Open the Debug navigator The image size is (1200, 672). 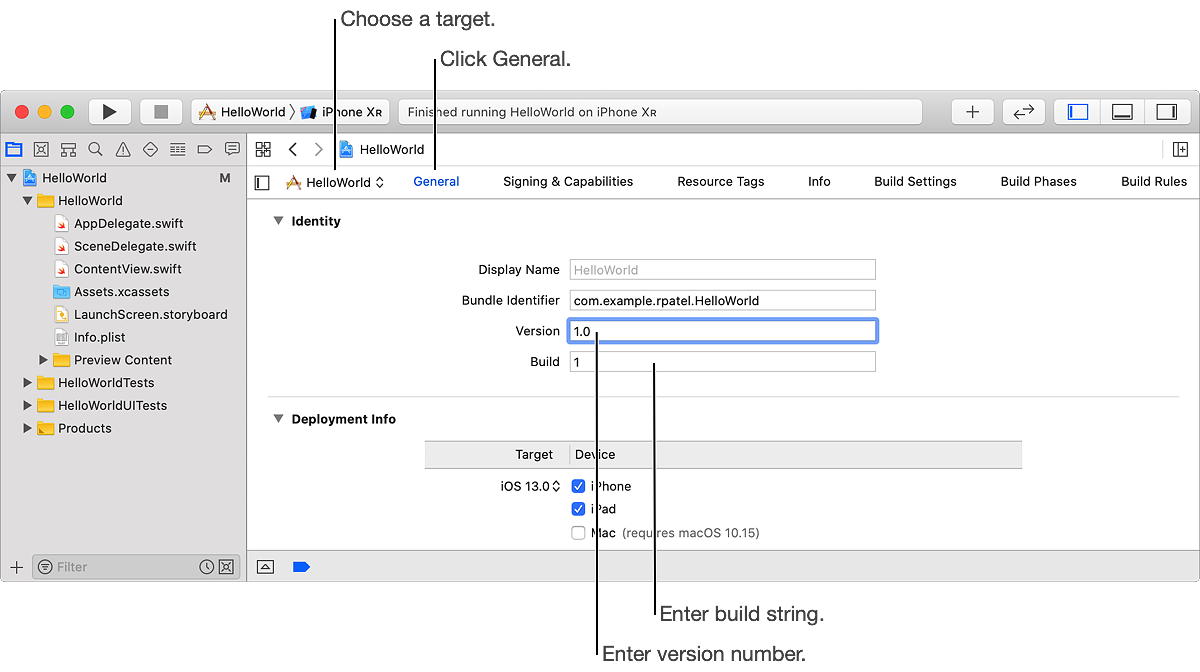[177, 149]
